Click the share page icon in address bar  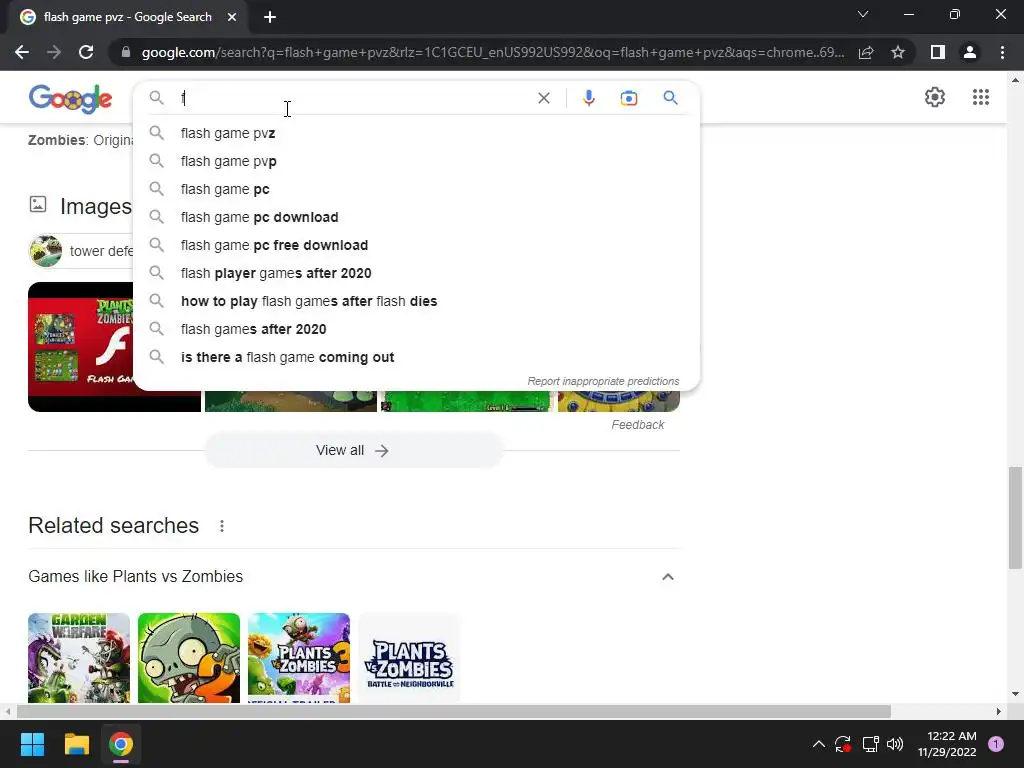pos(866,52)
